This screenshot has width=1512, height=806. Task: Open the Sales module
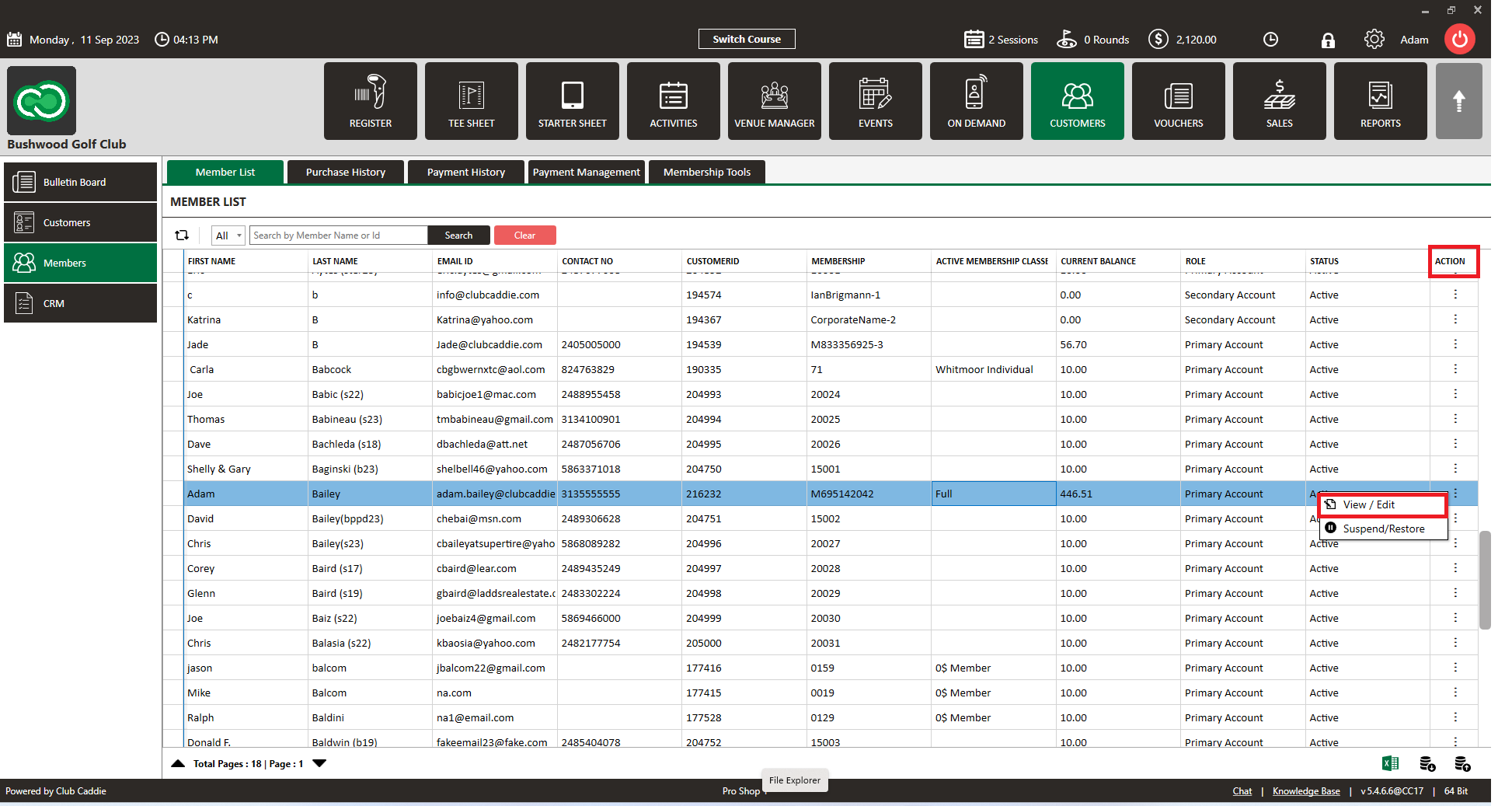(1279, 101)
